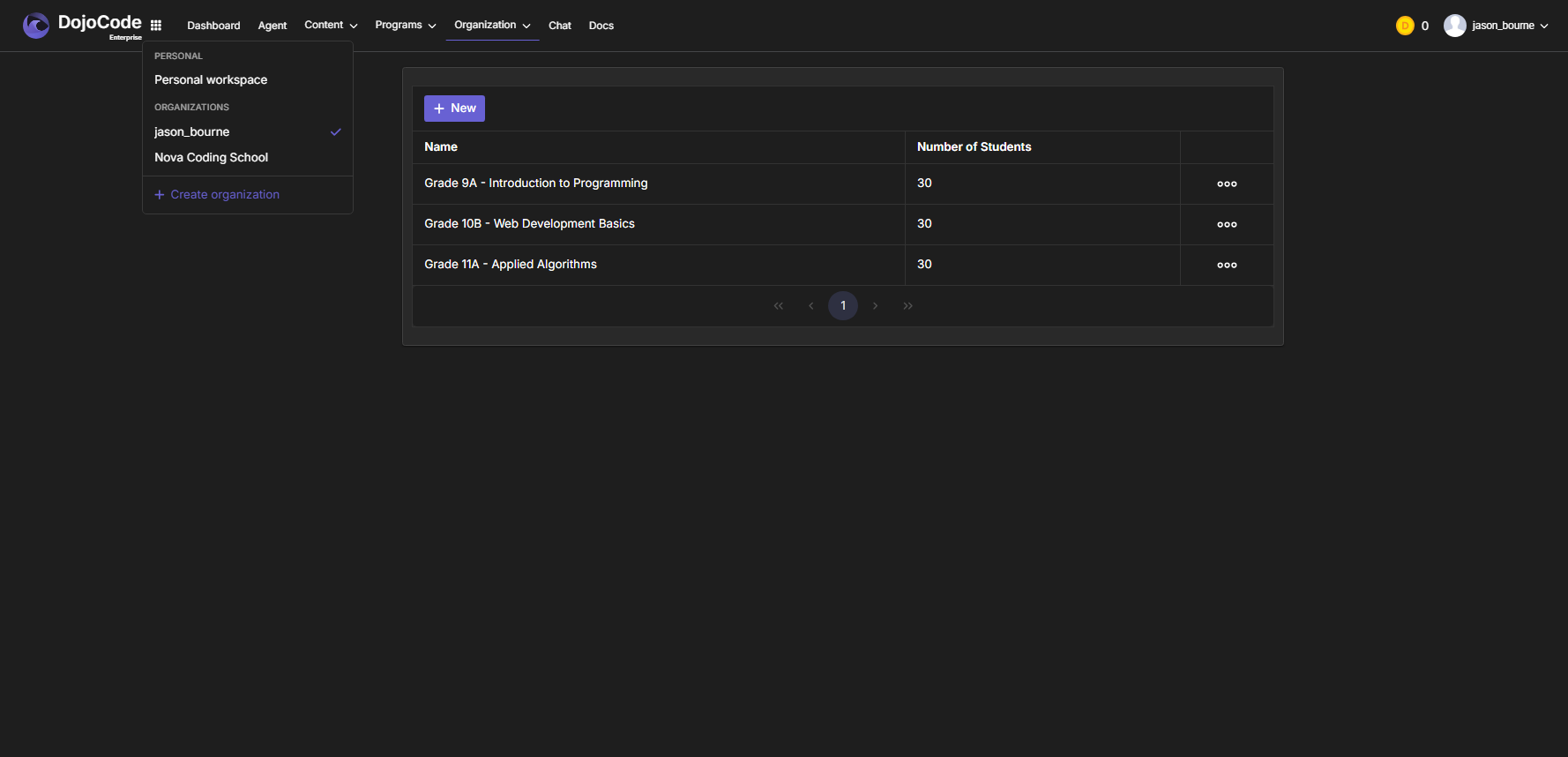
Task: Expand the Programs dropdown menu
Action: [406, 25]
